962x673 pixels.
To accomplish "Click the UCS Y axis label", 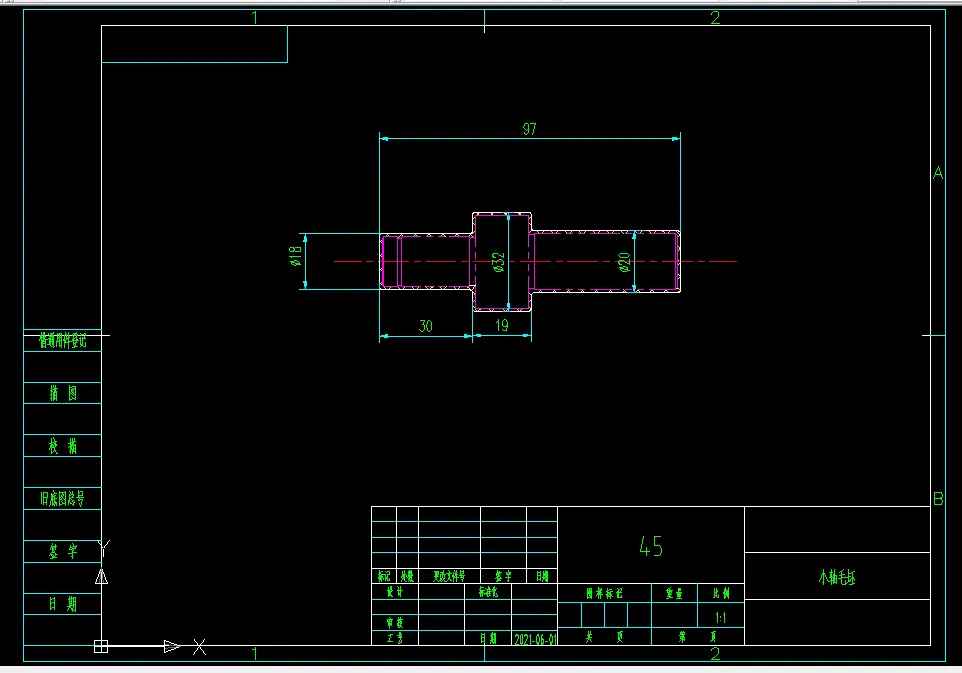I will tap(104, 548).
